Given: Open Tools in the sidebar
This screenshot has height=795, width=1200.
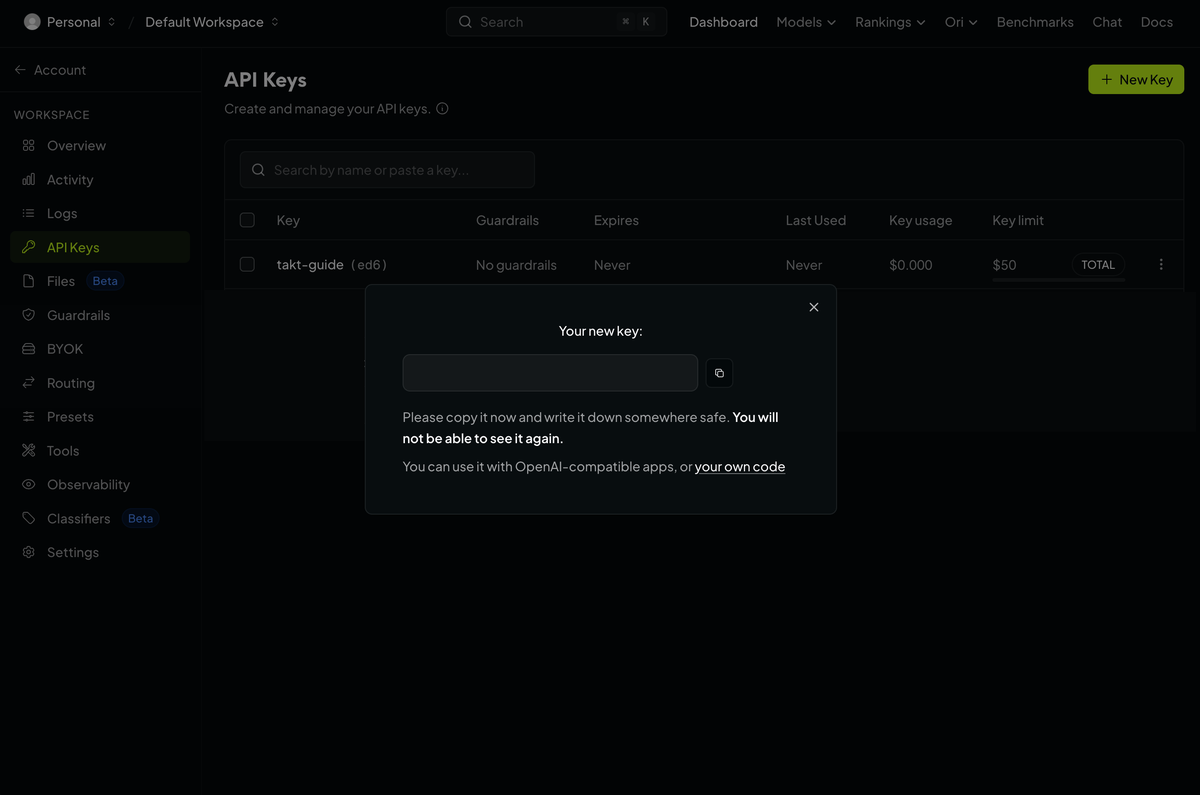Looking at the screenshot, I should click(x=100, y=451).
